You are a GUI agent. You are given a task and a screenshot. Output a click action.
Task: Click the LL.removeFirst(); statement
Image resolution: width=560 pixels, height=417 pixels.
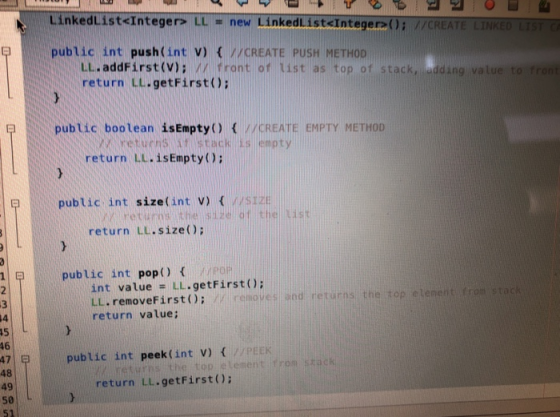tap(148, 301)
